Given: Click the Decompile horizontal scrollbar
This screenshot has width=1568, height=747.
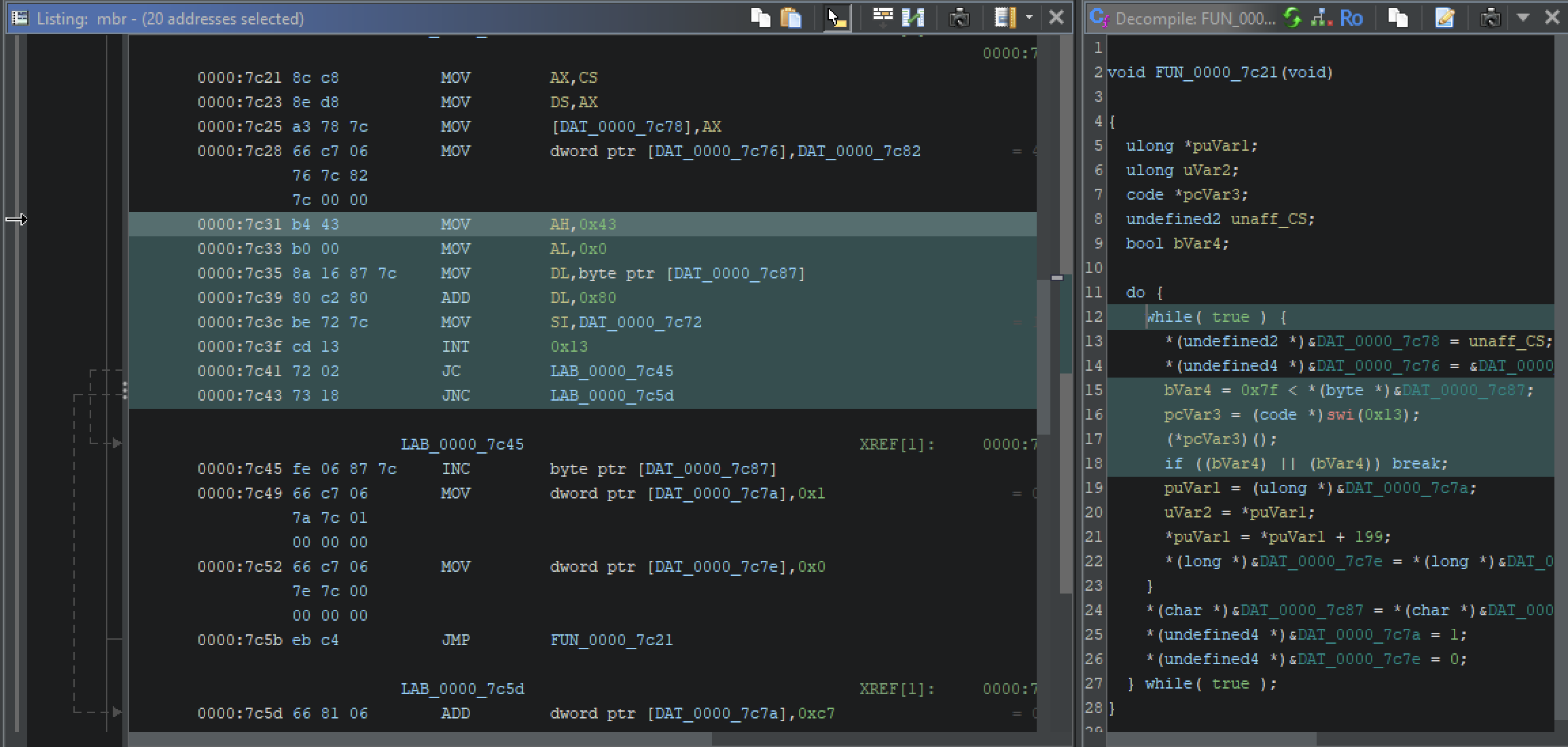Looking at the screenshot, I should (1212, 738).
